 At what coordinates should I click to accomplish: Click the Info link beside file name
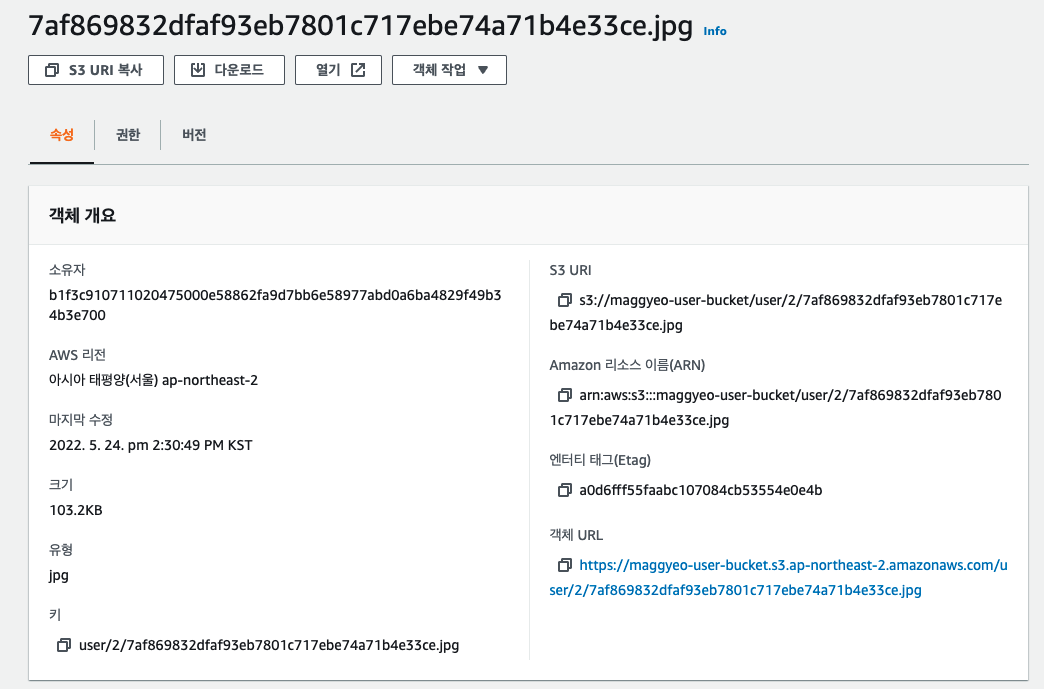(715, 31)
